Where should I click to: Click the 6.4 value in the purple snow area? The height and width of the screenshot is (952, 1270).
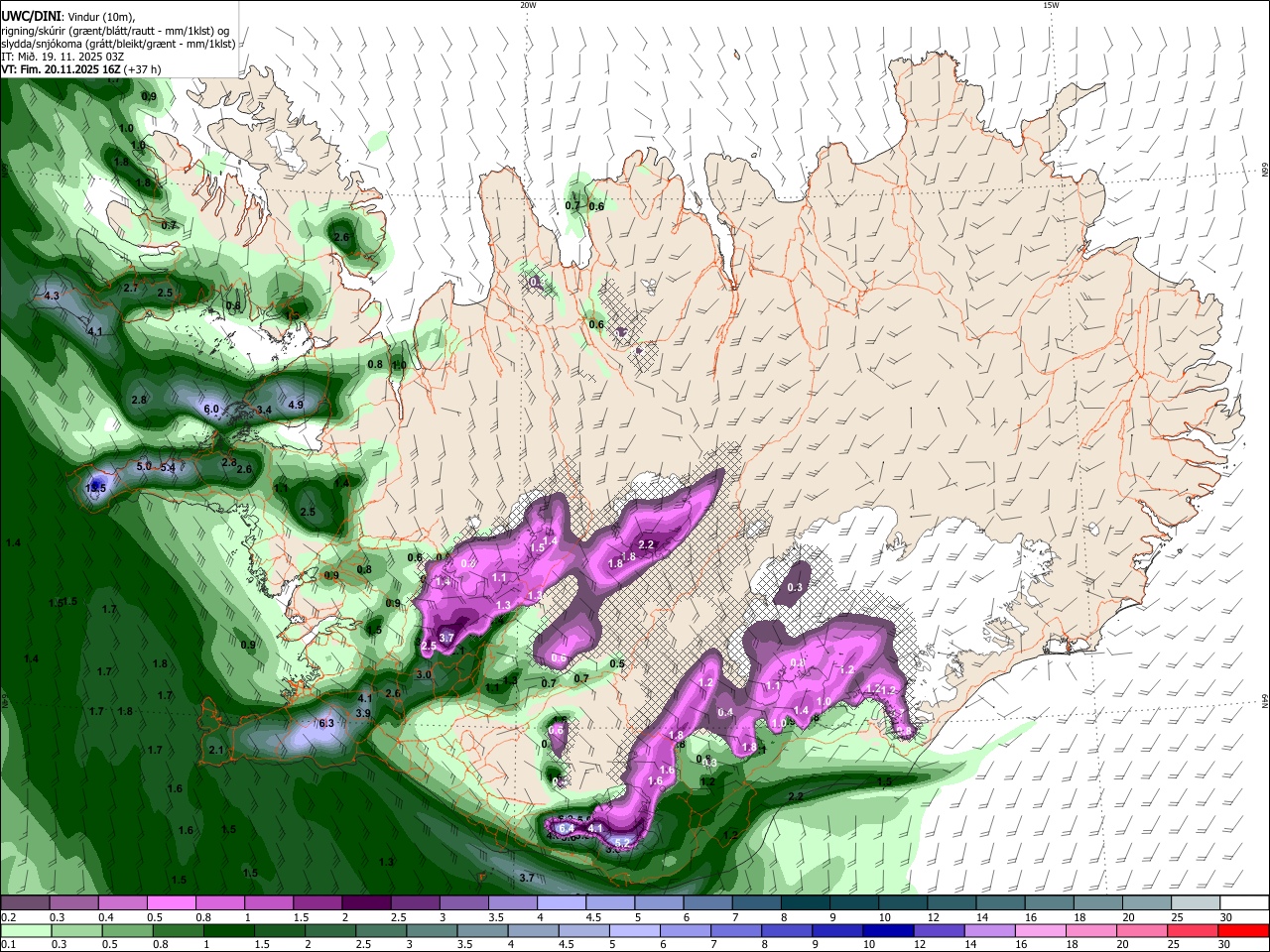point(567,828)
